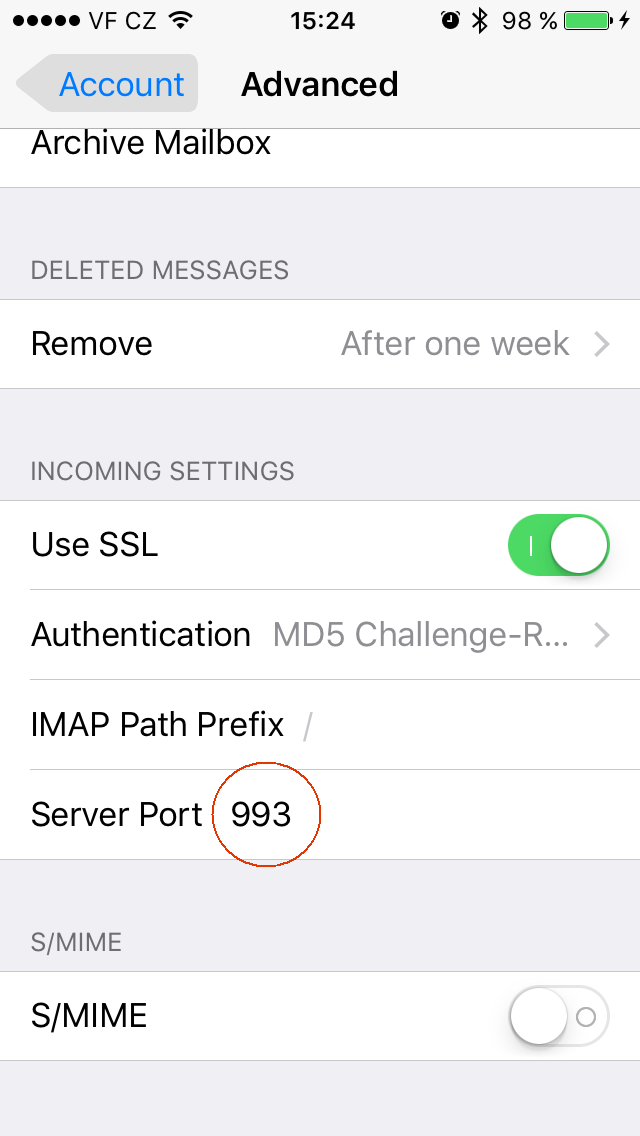The width and height of the screenshot is (640, 1136).
Task: Open Authentication method selection
Action: (x=320, y=635)
